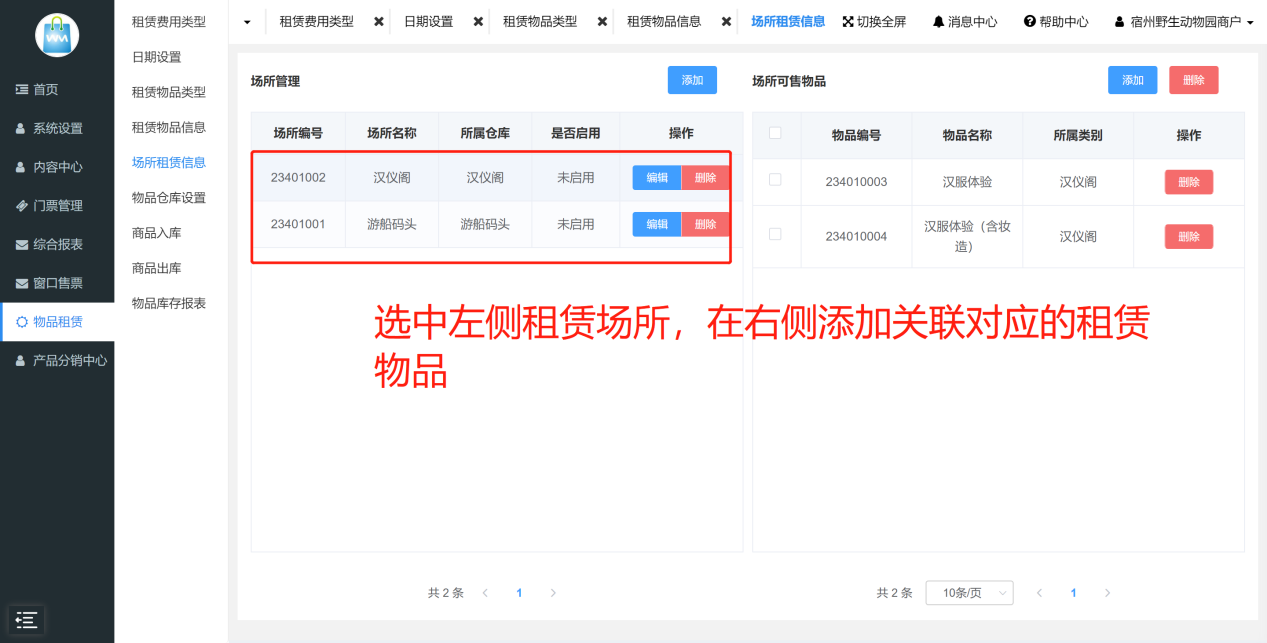Select the 23401001 游船码头 table row
Screen dimensions: 1267x643
coord(440,224)
